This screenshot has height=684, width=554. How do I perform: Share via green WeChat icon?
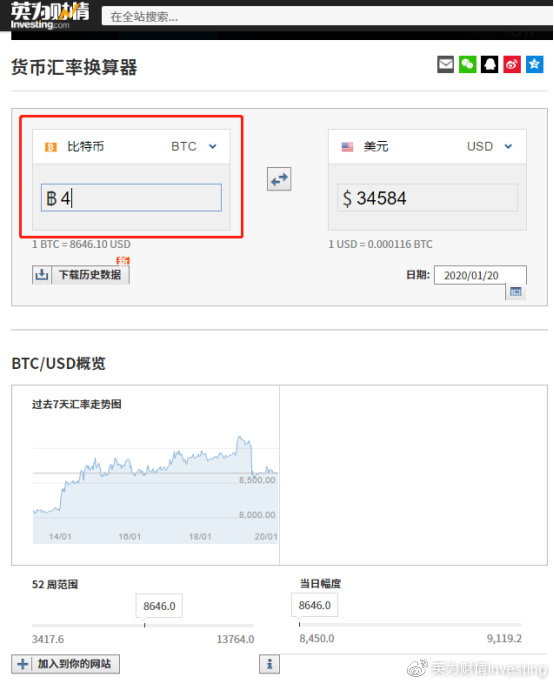coord(468,65)
